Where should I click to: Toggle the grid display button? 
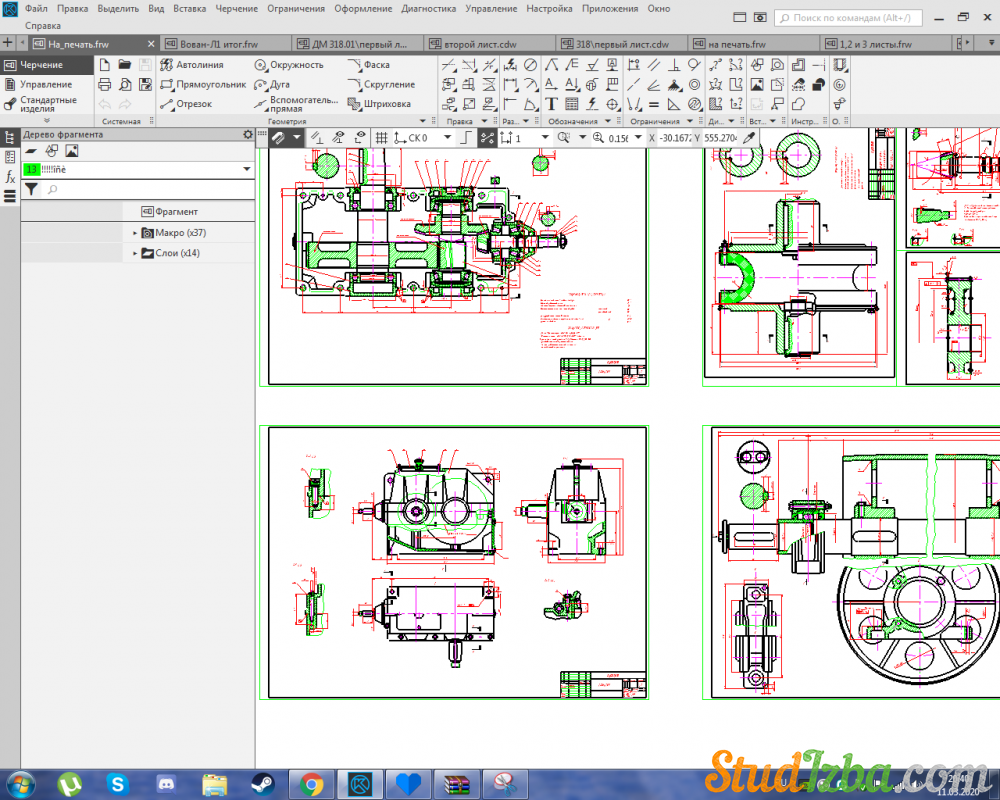[x=381, y=138]
